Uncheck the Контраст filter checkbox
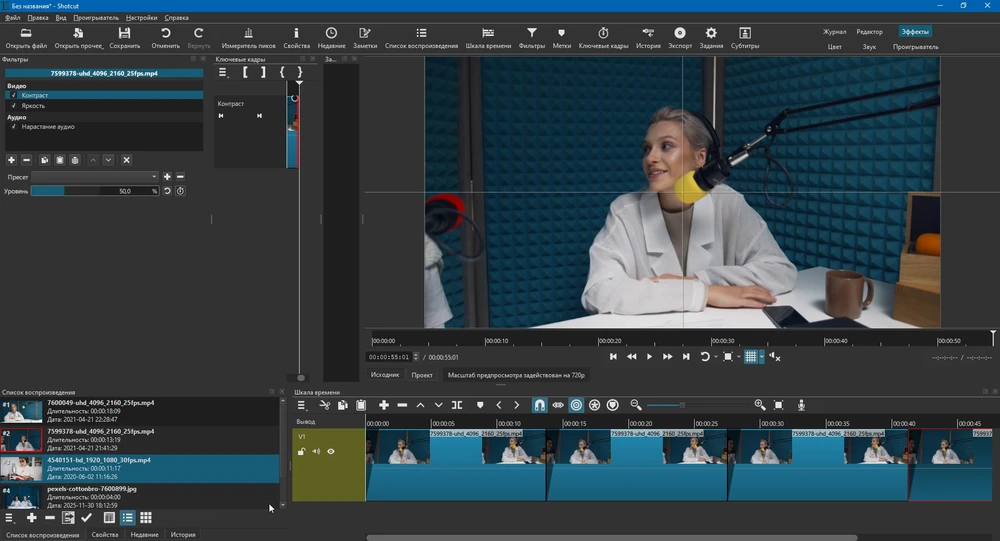Image resolution: width=1000 pixels, height=541 pixels. 13,95
